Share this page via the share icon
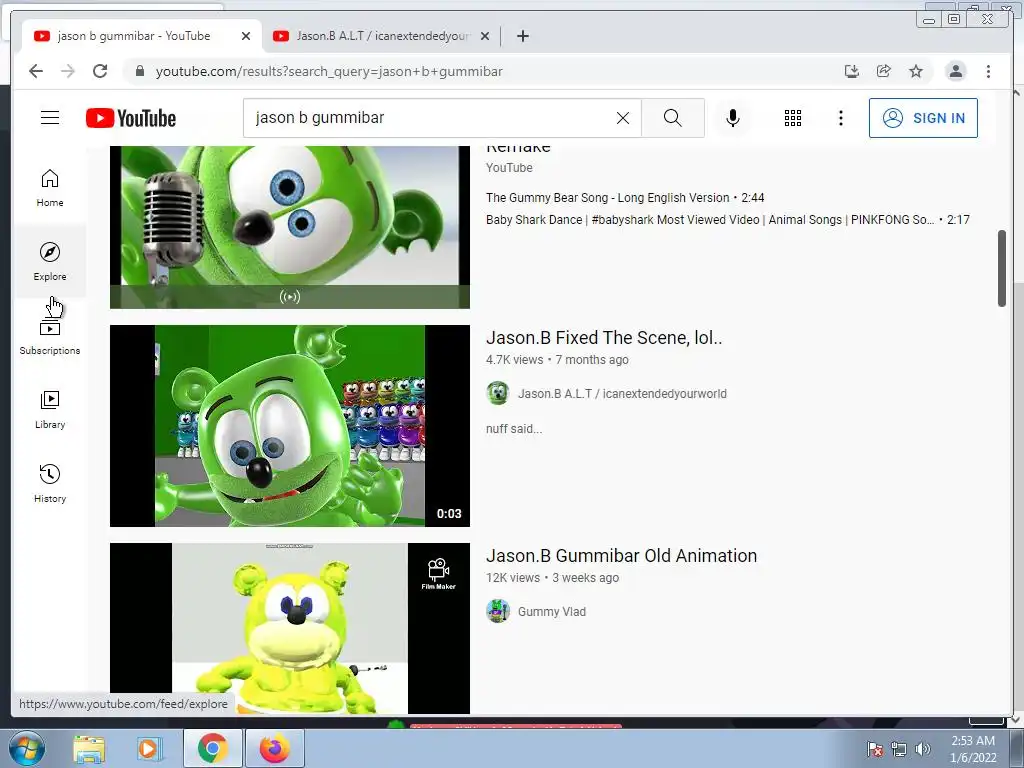The height and width of the screenshot is (768, 1024). pos(884,71)
